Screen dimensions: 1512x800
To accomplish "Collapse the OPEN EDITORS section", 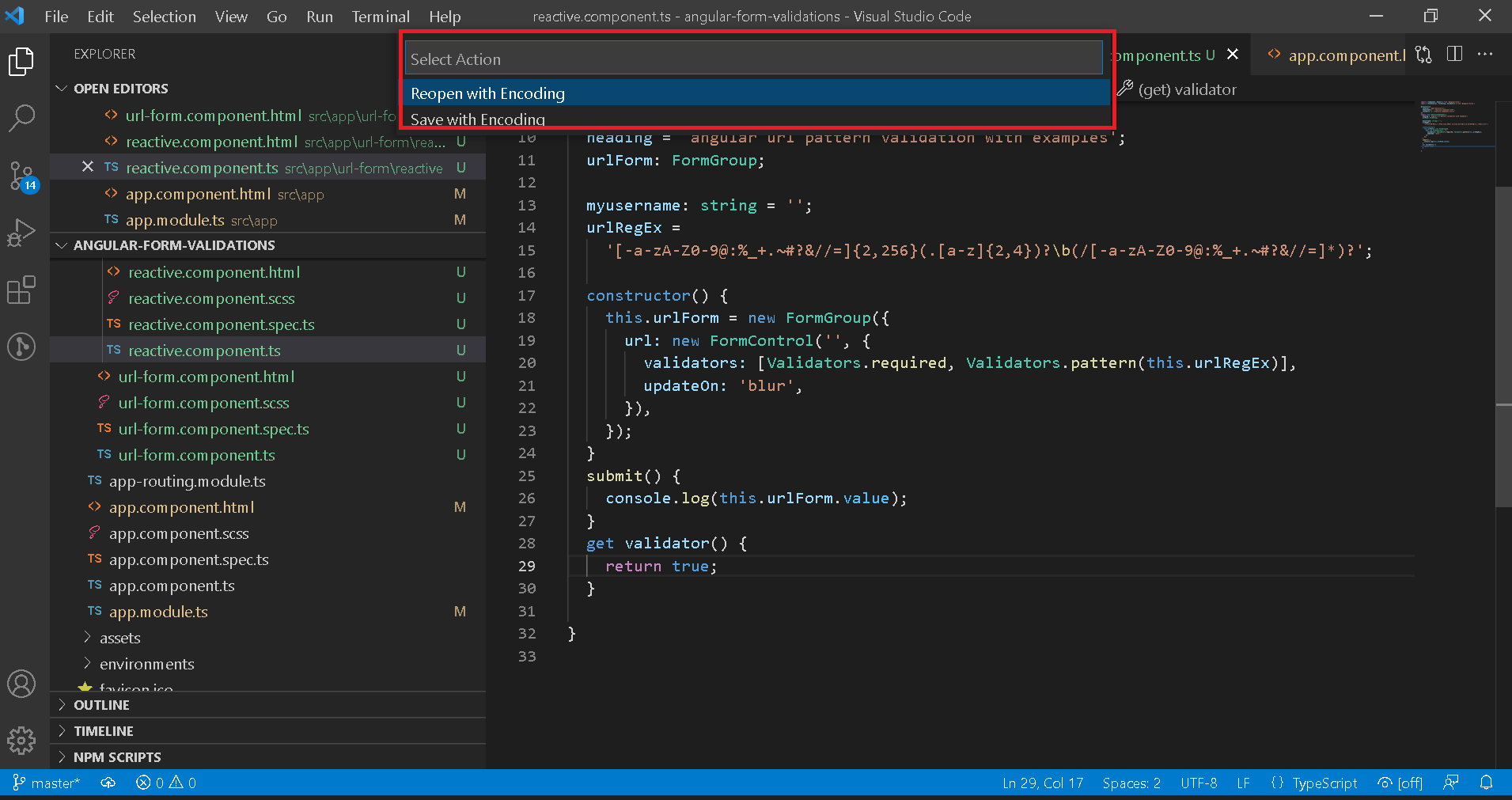I will 112,88.
